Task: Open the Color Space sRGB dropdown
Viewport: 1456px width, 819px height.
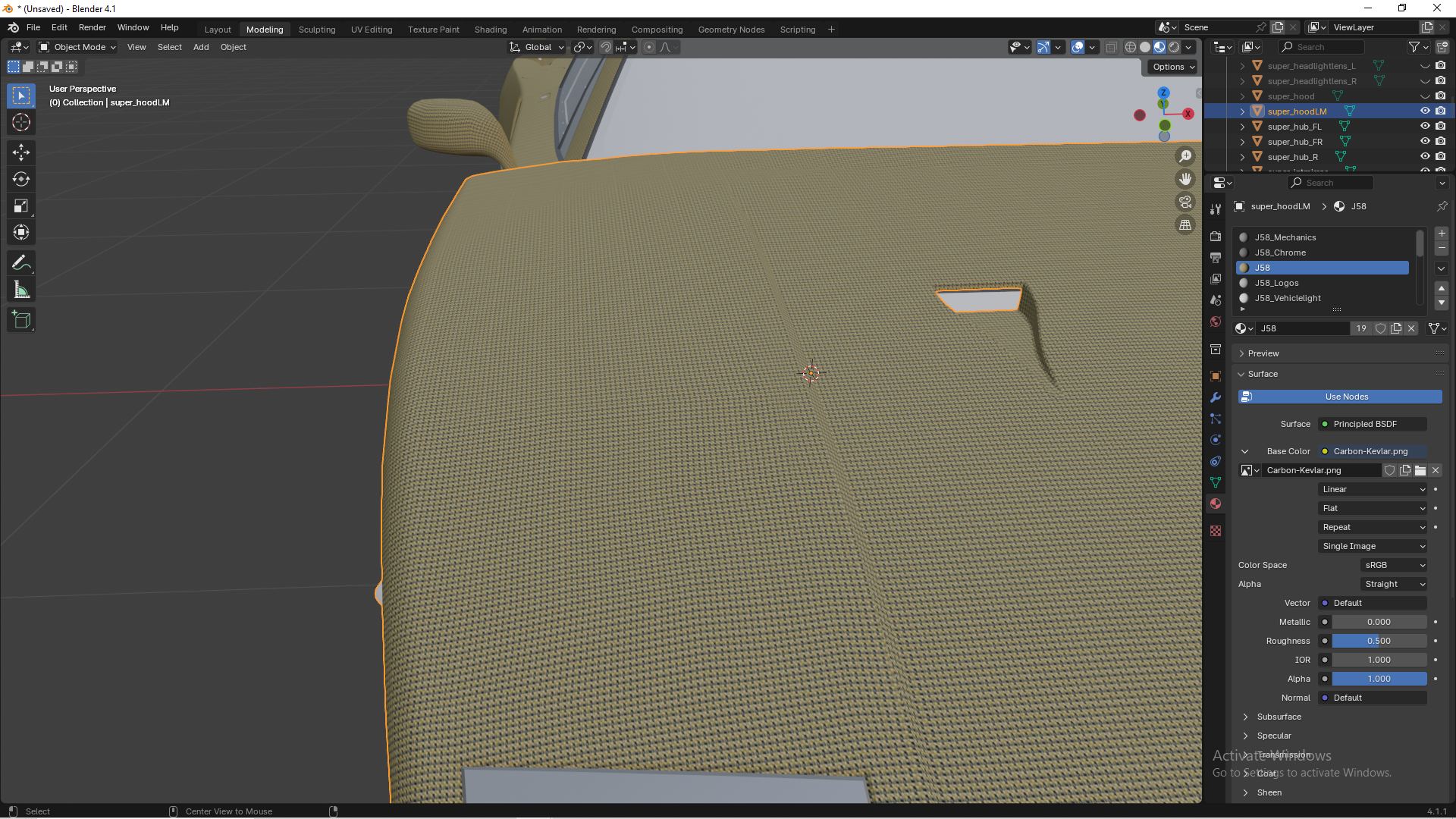Action: (1394, 565)
